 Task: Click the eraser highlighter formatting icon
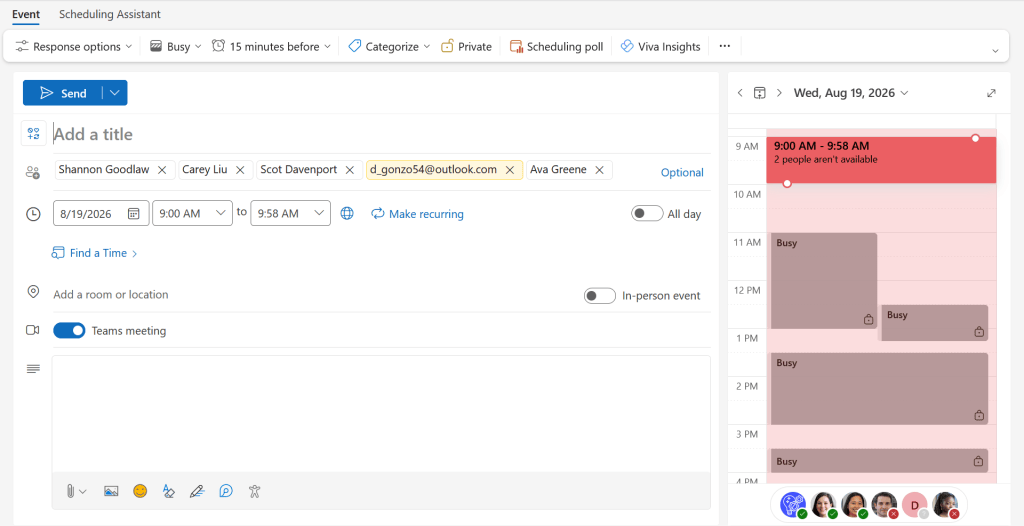point(168,491)
